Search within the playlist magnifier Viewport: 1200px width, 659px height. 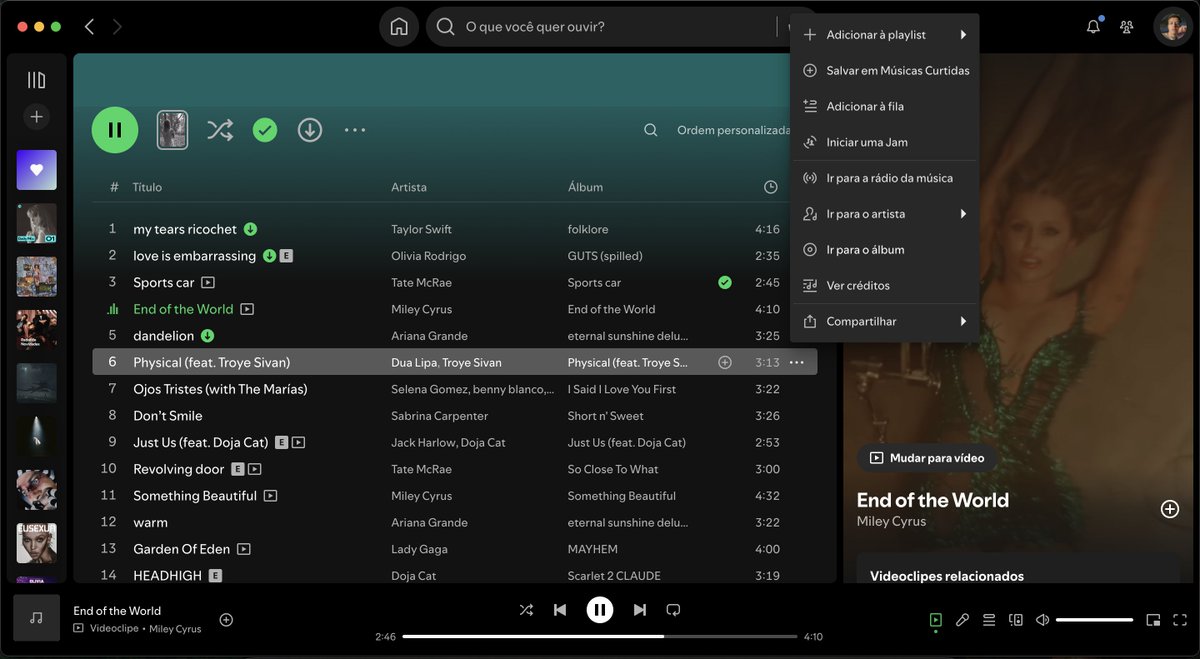point(651,130)
